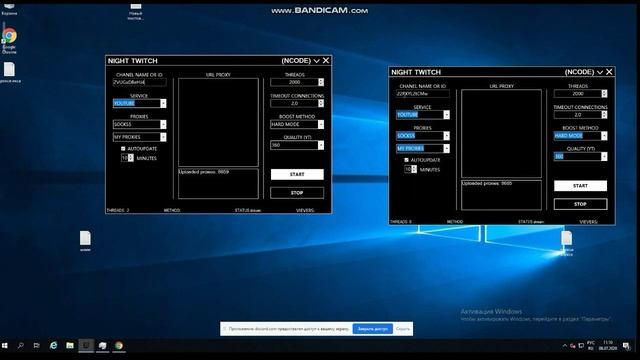Close the right Night Twitch window
This screenshot has width=640, height=360.
(x=609, y=72)
